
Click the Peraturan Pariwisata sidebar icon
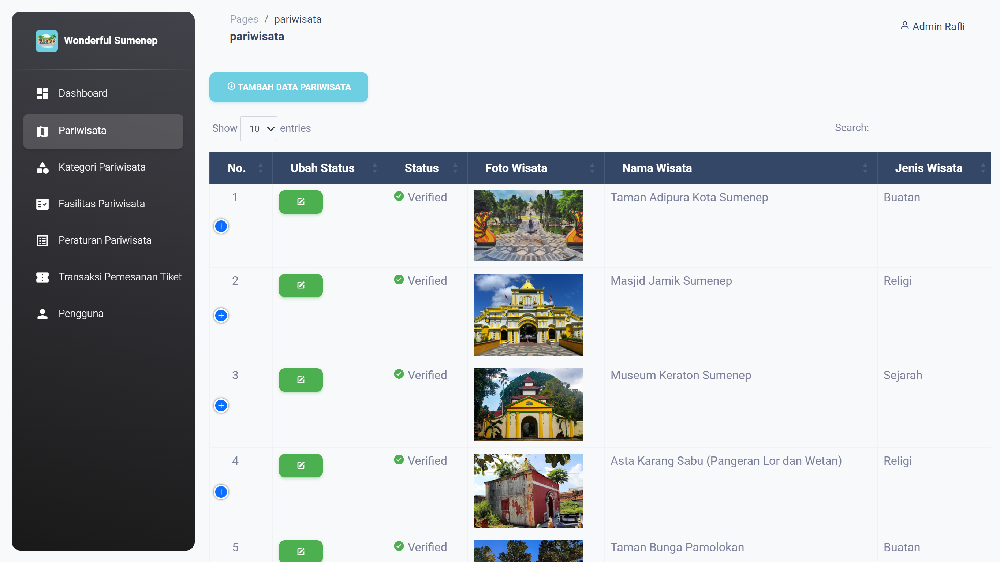tap(42, 241)
